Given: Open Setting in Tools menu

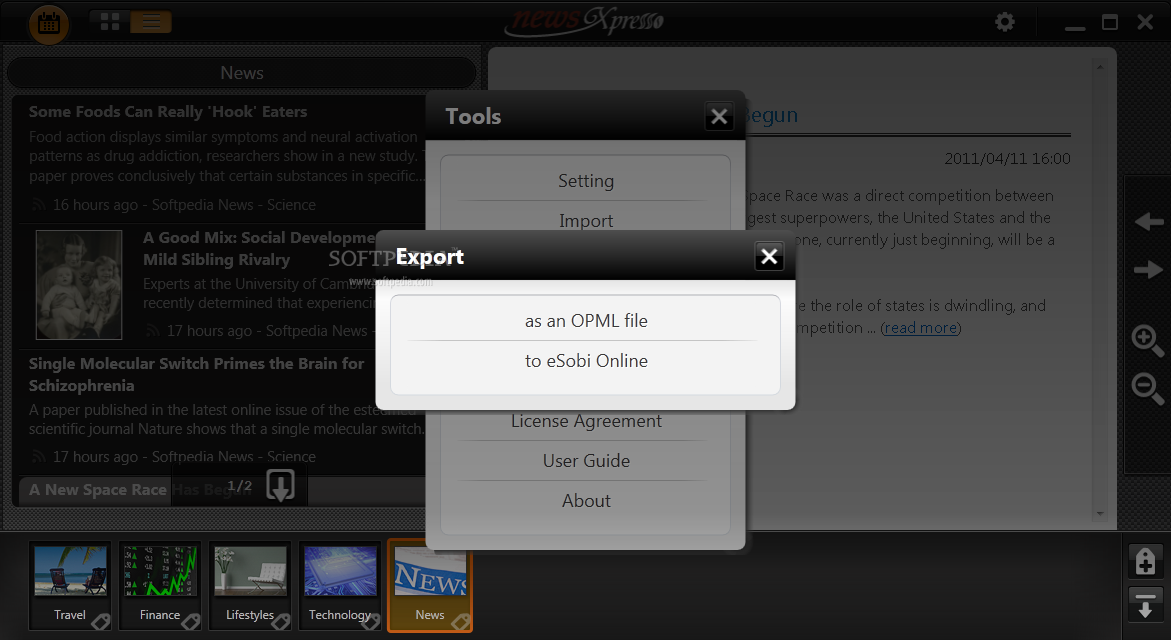Looking at the screenshot, I should 586,181.
